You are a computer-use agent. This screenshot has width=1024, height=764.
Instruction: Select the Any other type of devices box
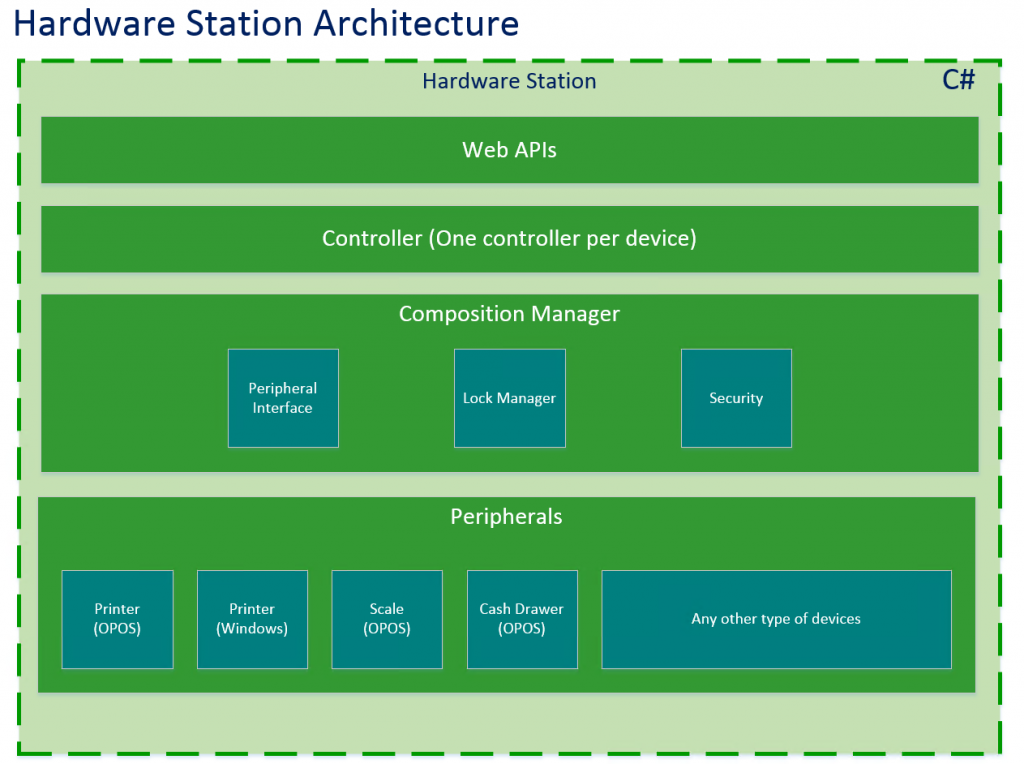coord(776,619)
